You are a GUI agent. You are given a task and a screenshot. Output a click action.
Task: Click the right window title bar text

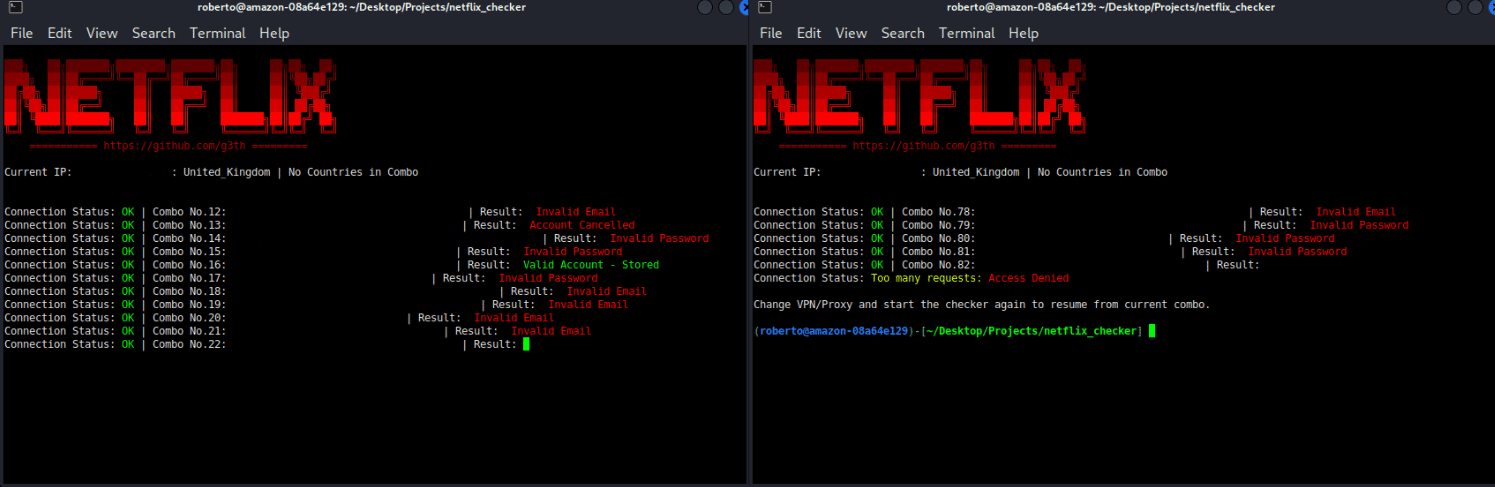(1110, 7)
